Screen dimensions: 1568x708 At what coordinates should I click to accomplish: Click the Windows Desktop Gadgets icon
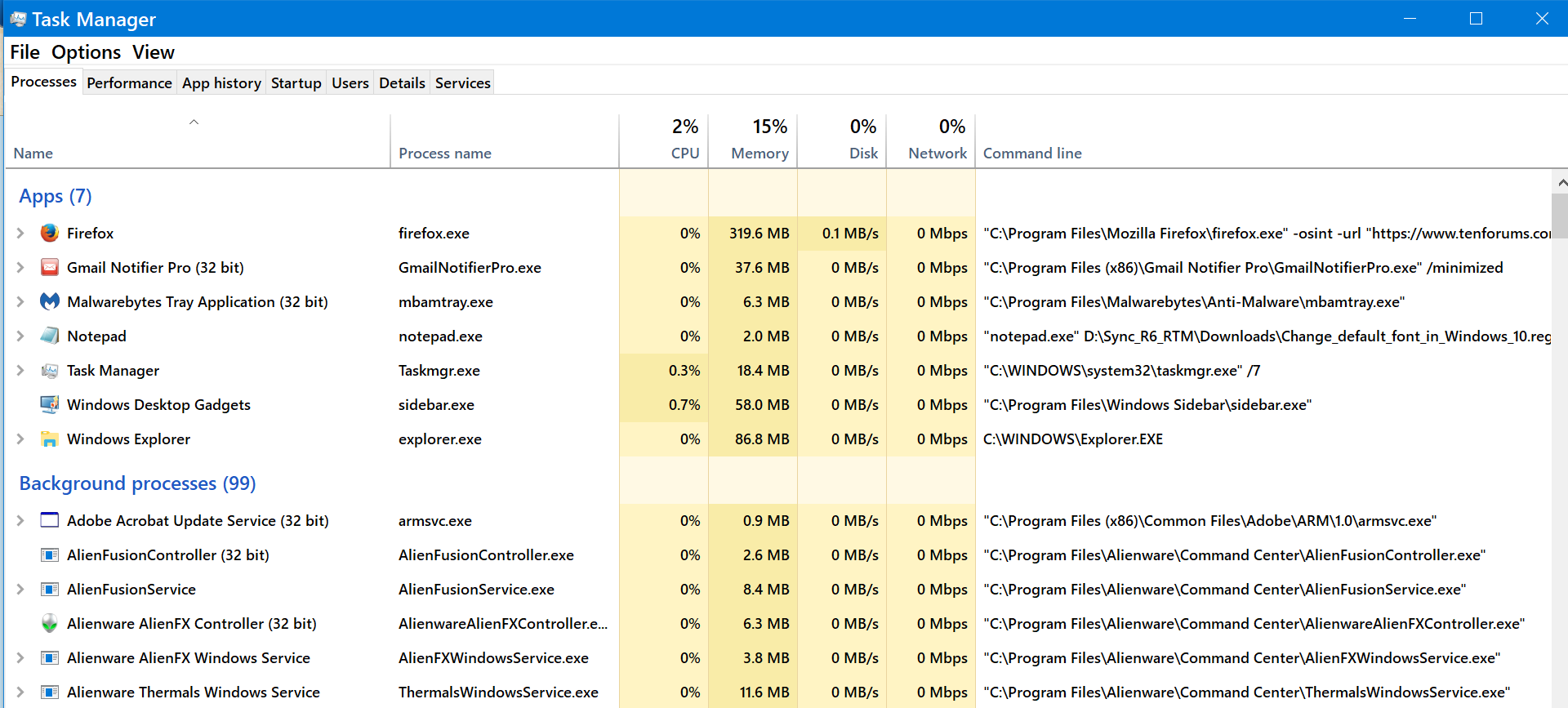tap(50, 404)
